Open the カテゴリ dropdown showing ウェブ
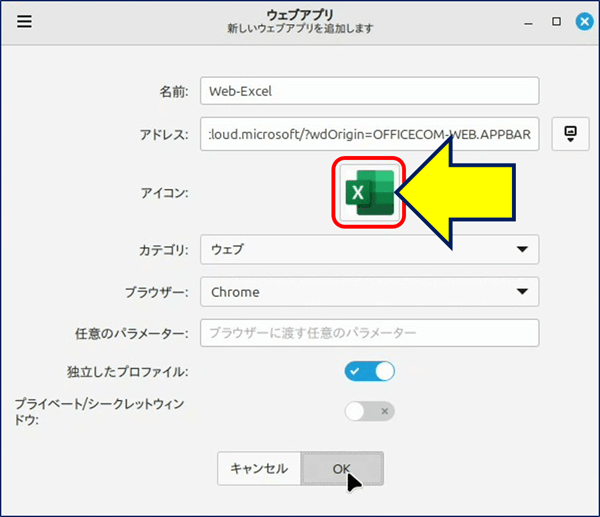The width and height of the screenshot is (600, 517). coord(369,250)
